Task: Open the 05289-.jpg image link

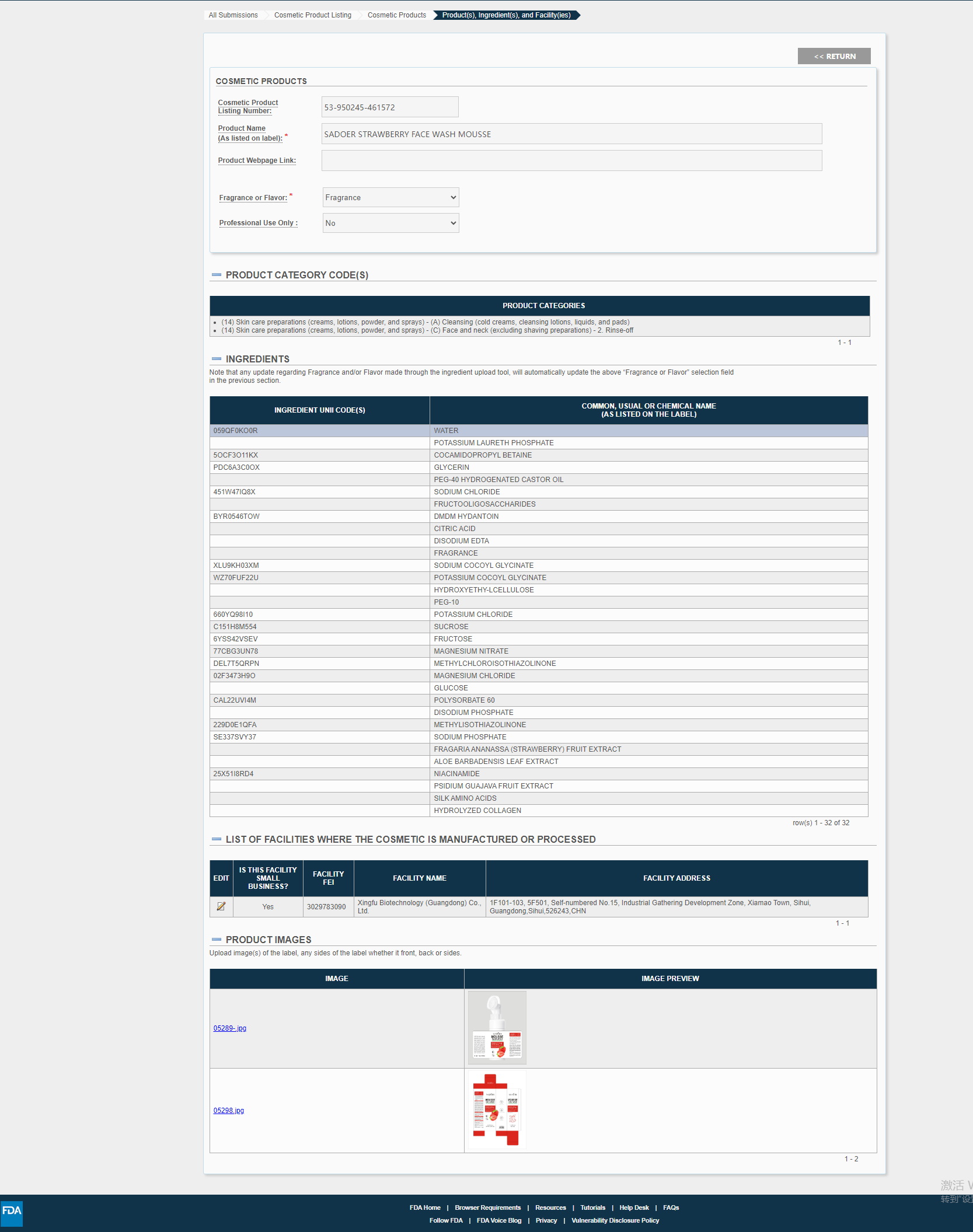Action: tap(230, 1028)
